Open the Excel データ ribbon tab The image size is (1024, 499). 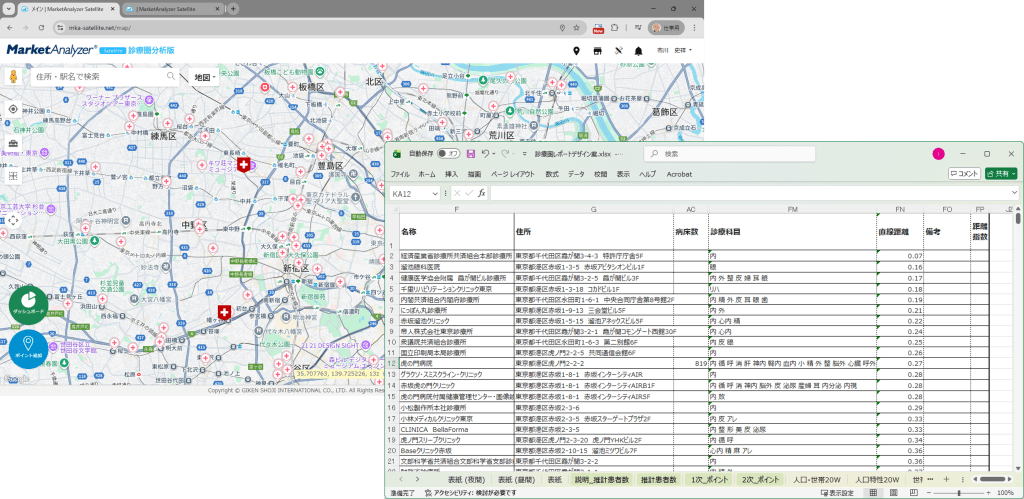coord(576,174)
